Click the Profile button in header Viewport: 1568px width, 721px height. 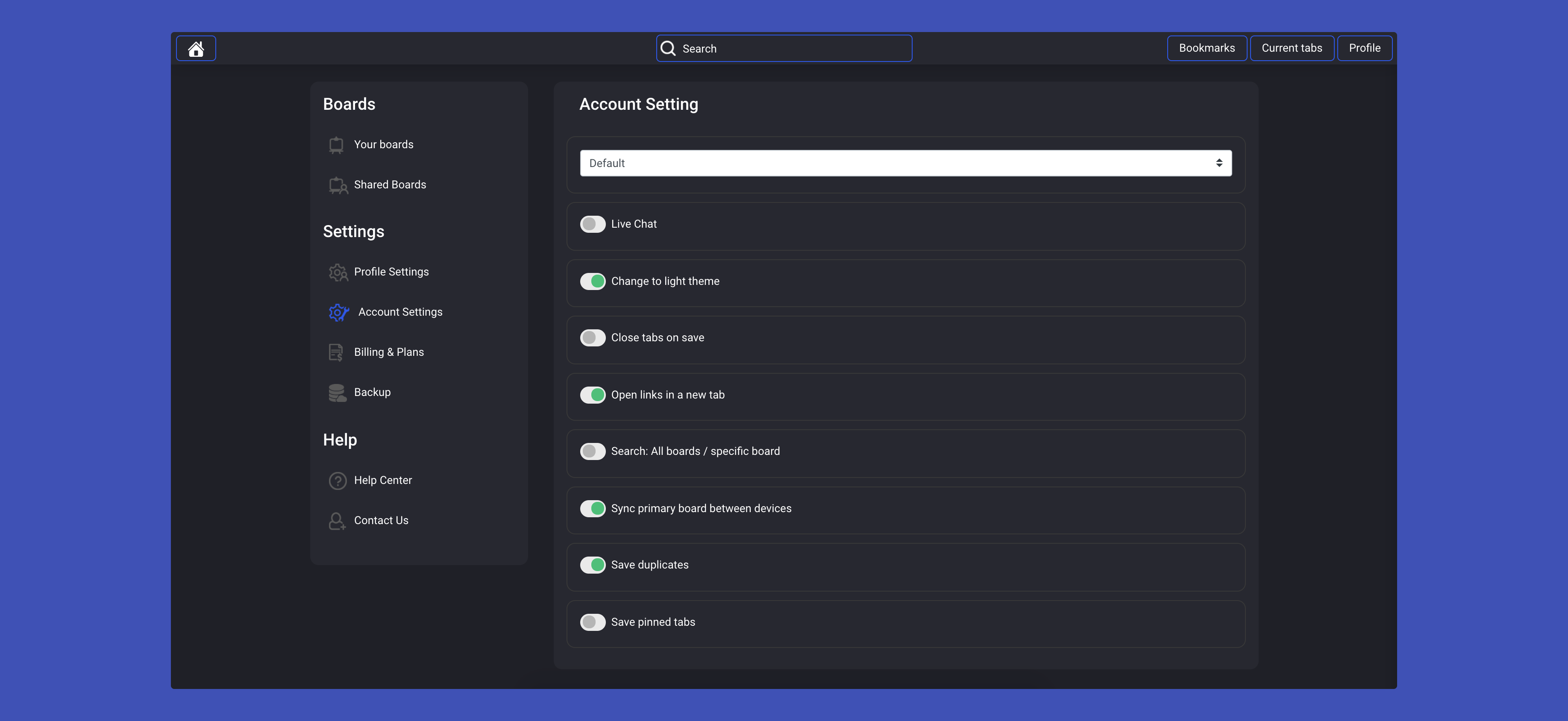[x=1364, y=48]
